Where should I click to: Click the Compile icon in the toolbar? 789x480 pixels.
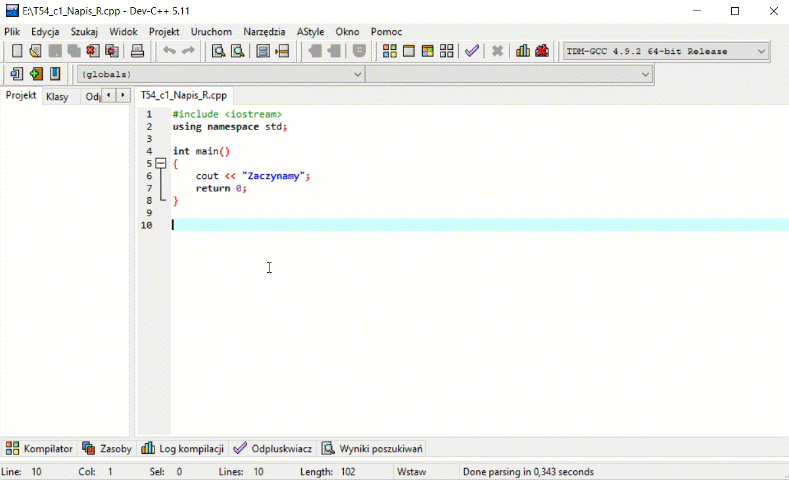click(390, 51)
